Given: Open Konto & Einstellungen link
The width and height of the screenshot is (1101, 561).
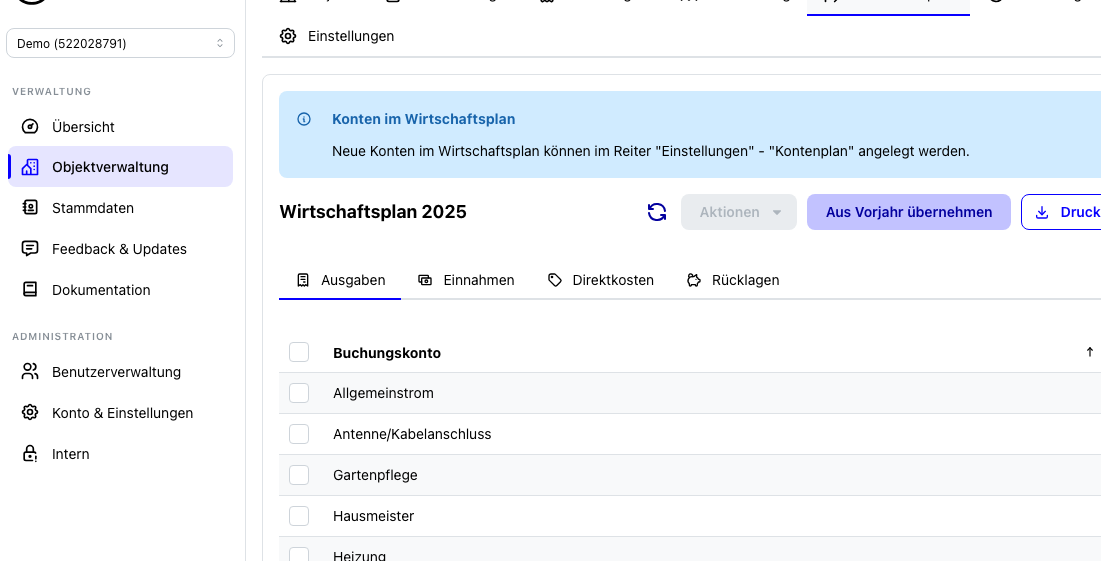Looking at the screenshot, I should point(121,412).
